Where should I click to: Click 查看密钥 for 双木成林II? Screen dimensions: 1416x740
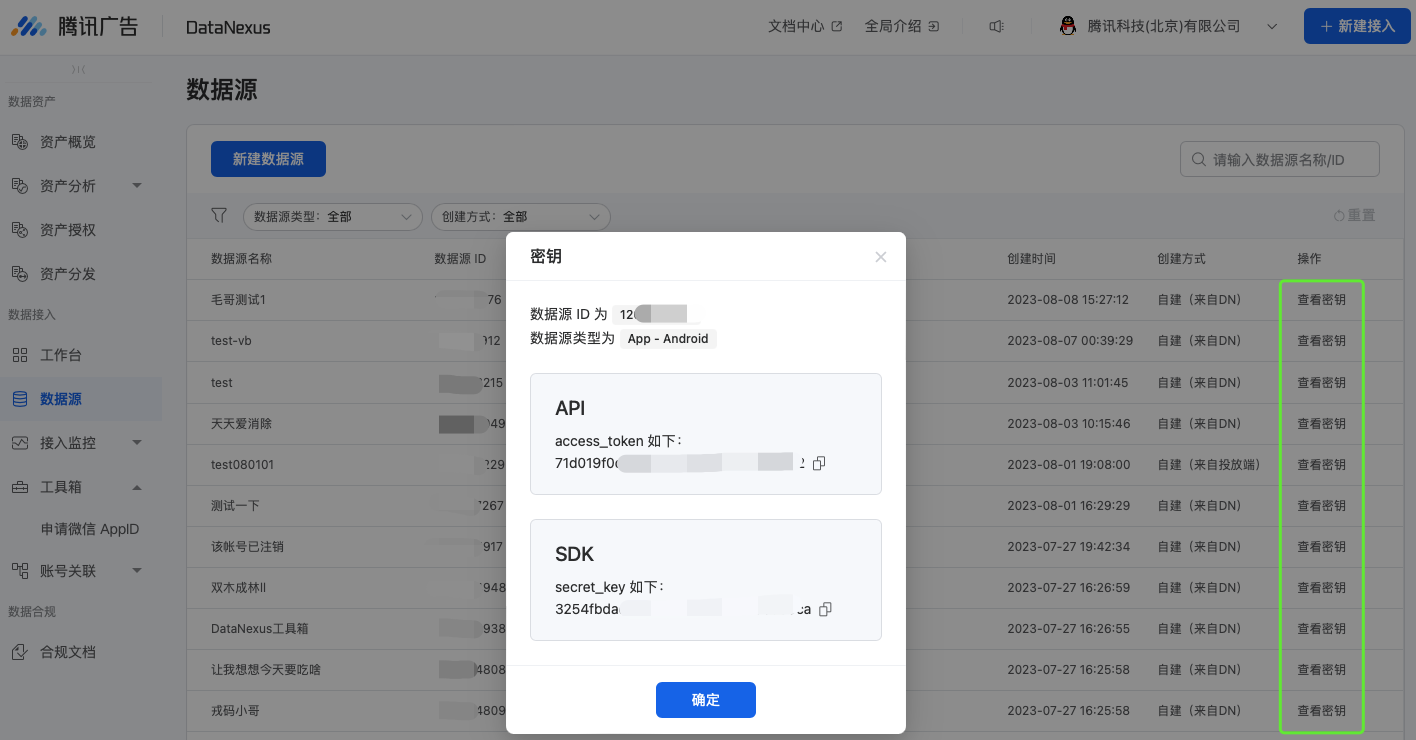coord(1321,588)
